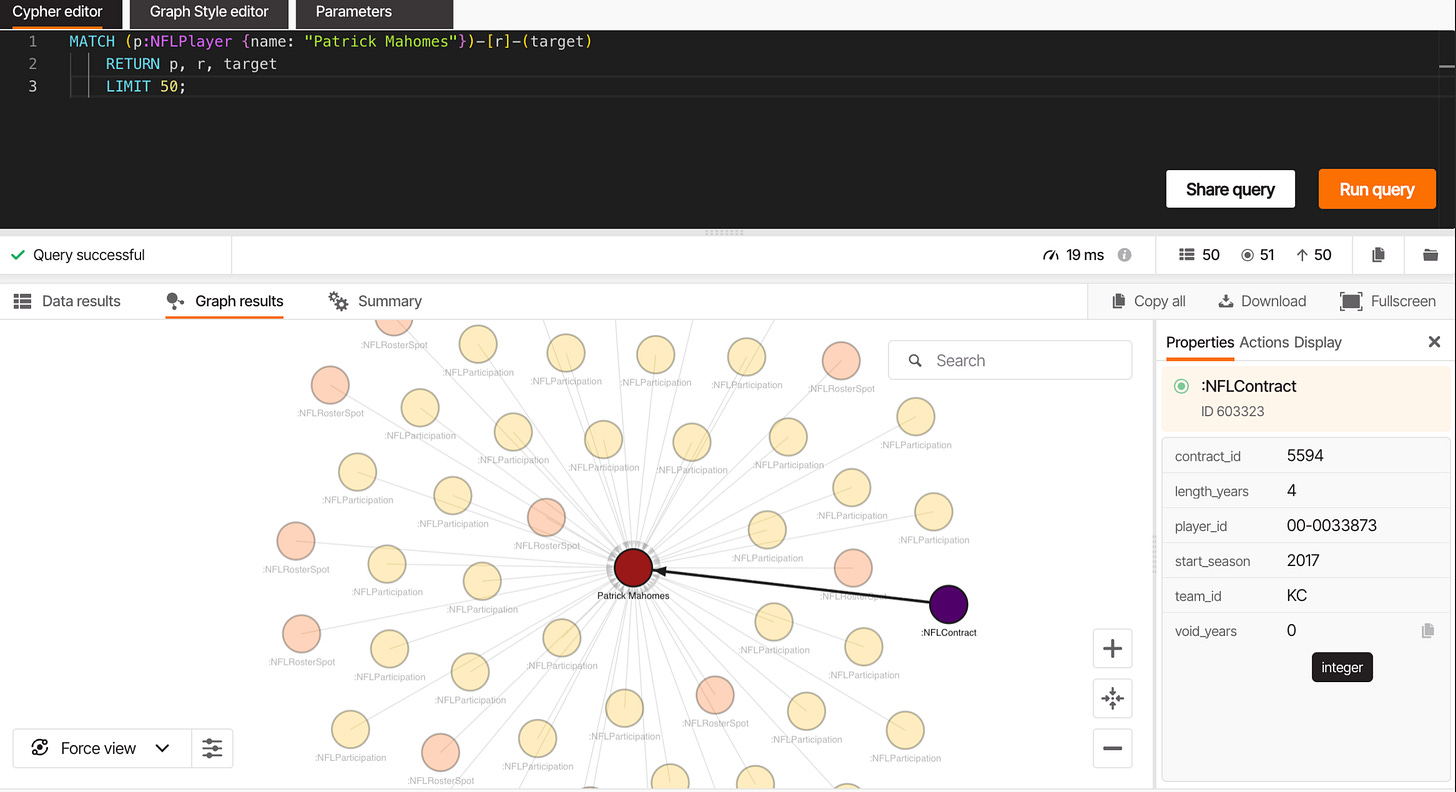Open the Summary tab
Viewport: 1456px width, 792px height.
click(x=376, y=301)
